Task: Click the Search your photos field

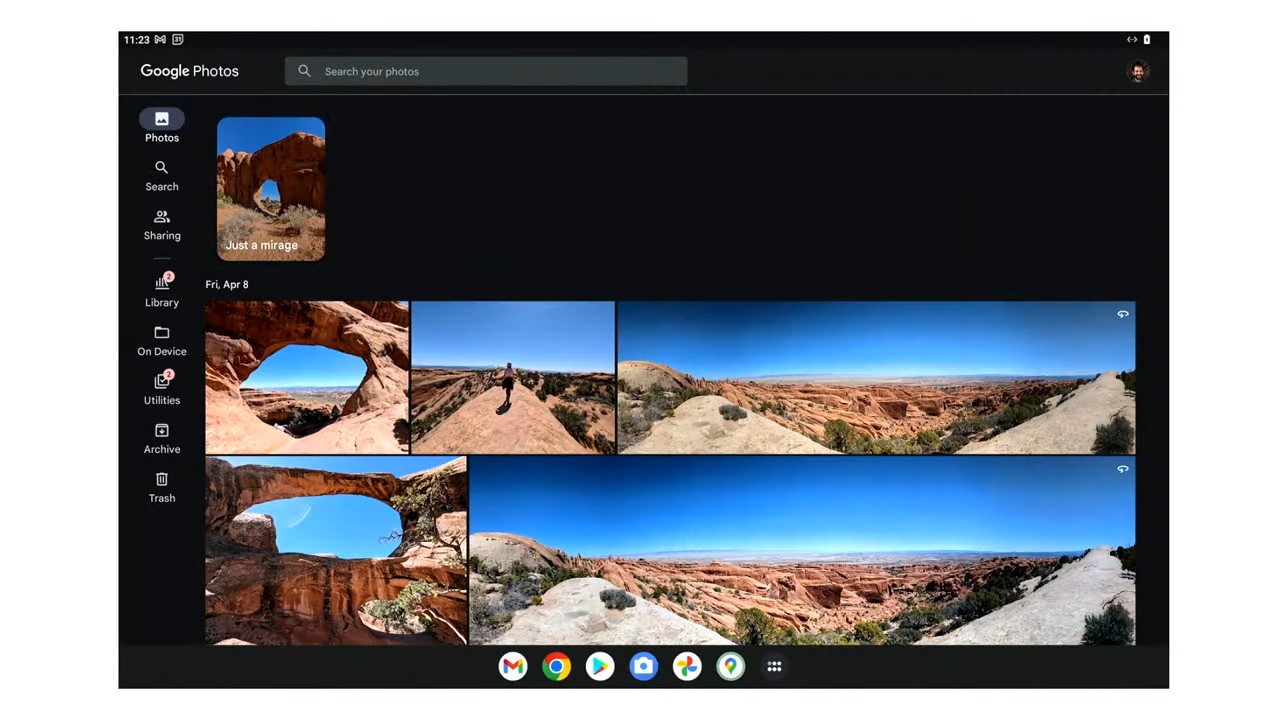Action: [486, 71]
